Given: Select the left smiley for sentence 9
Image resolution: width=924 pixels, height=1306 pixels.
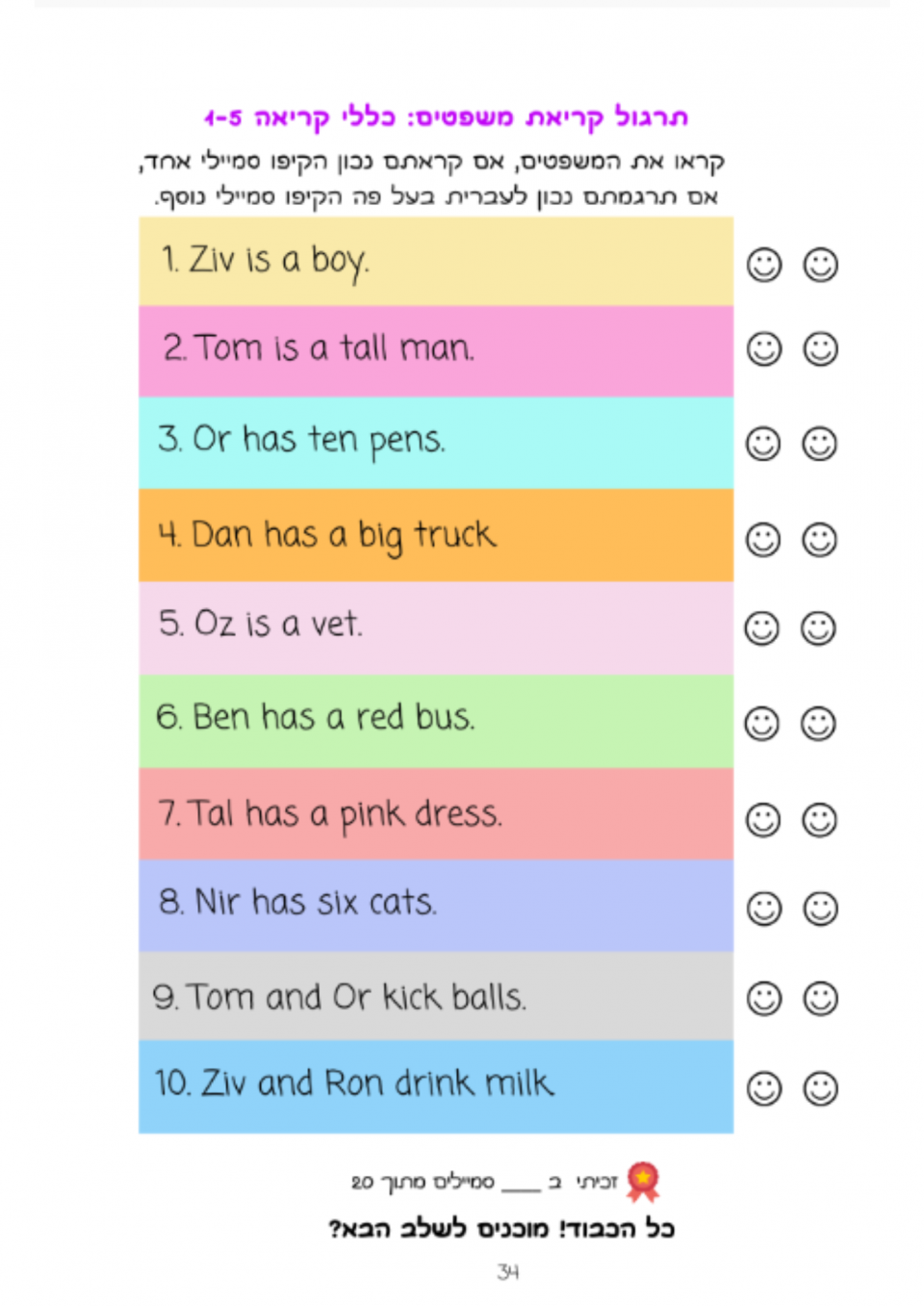Looking at the screenshot, I should point(764,998).
